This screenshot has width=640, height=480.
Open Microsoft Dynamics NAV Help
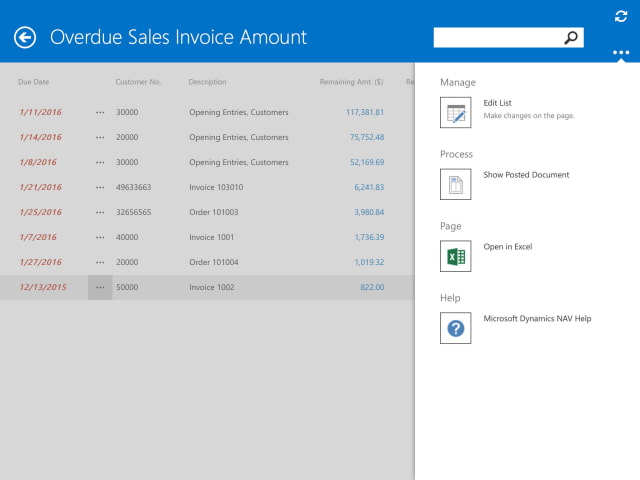coord(537,319)
